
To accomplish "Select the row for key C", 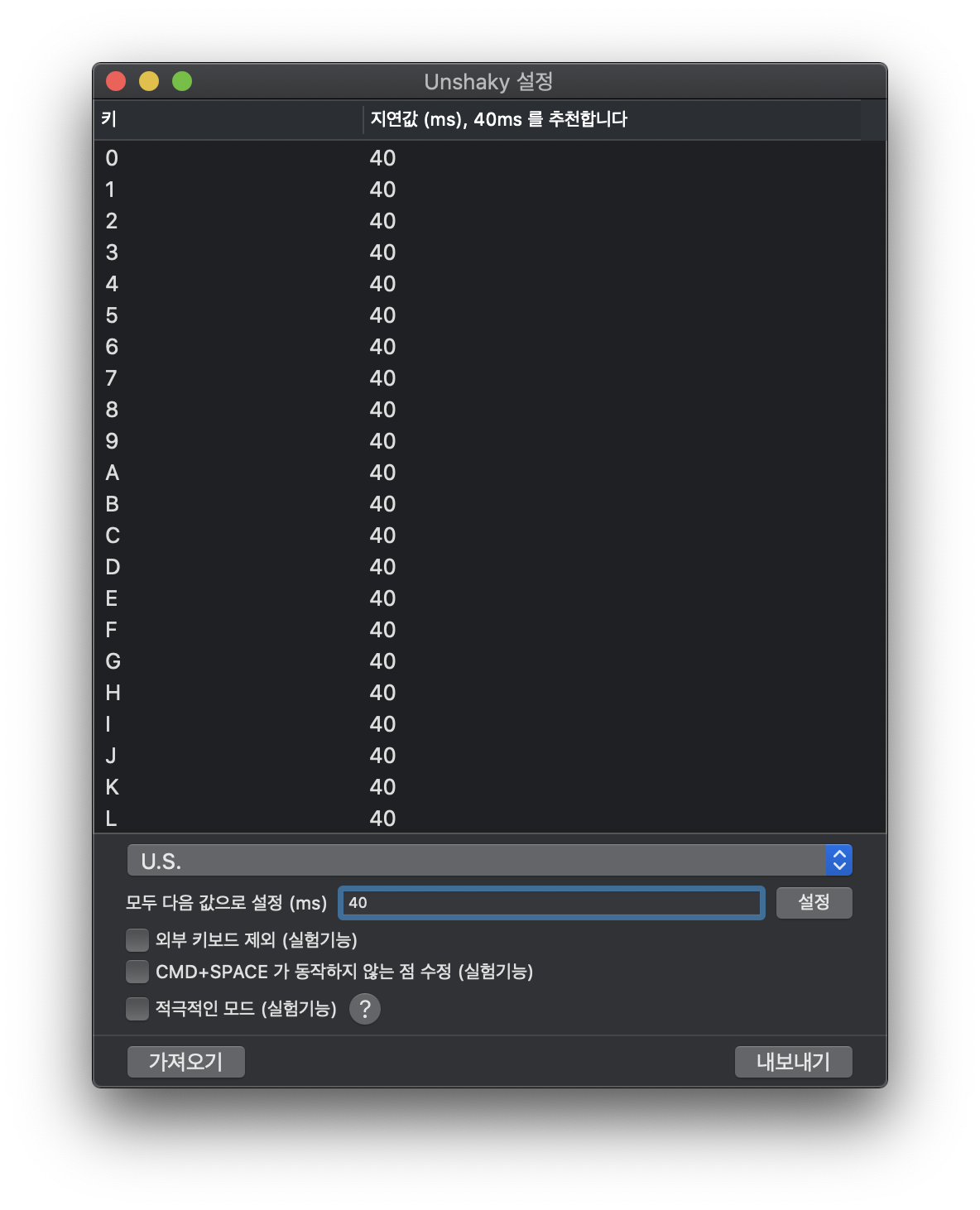I will 489,535.
